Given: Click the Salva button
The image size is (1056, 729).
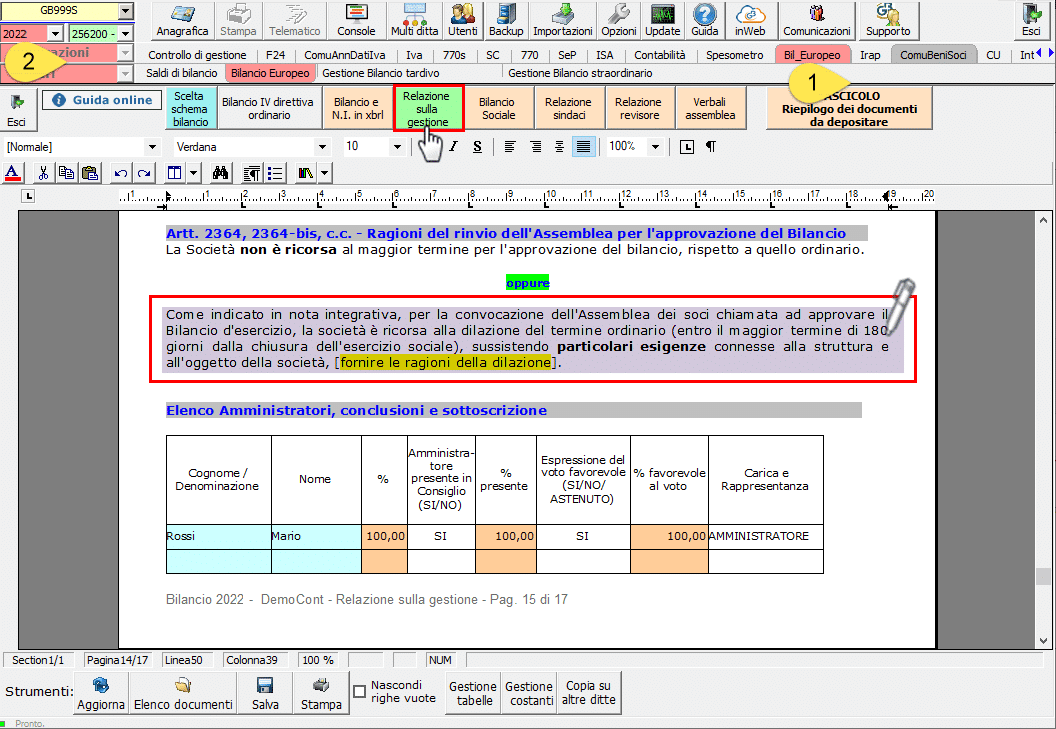Looking at the screenshot, I should click(x=265, y=693).
